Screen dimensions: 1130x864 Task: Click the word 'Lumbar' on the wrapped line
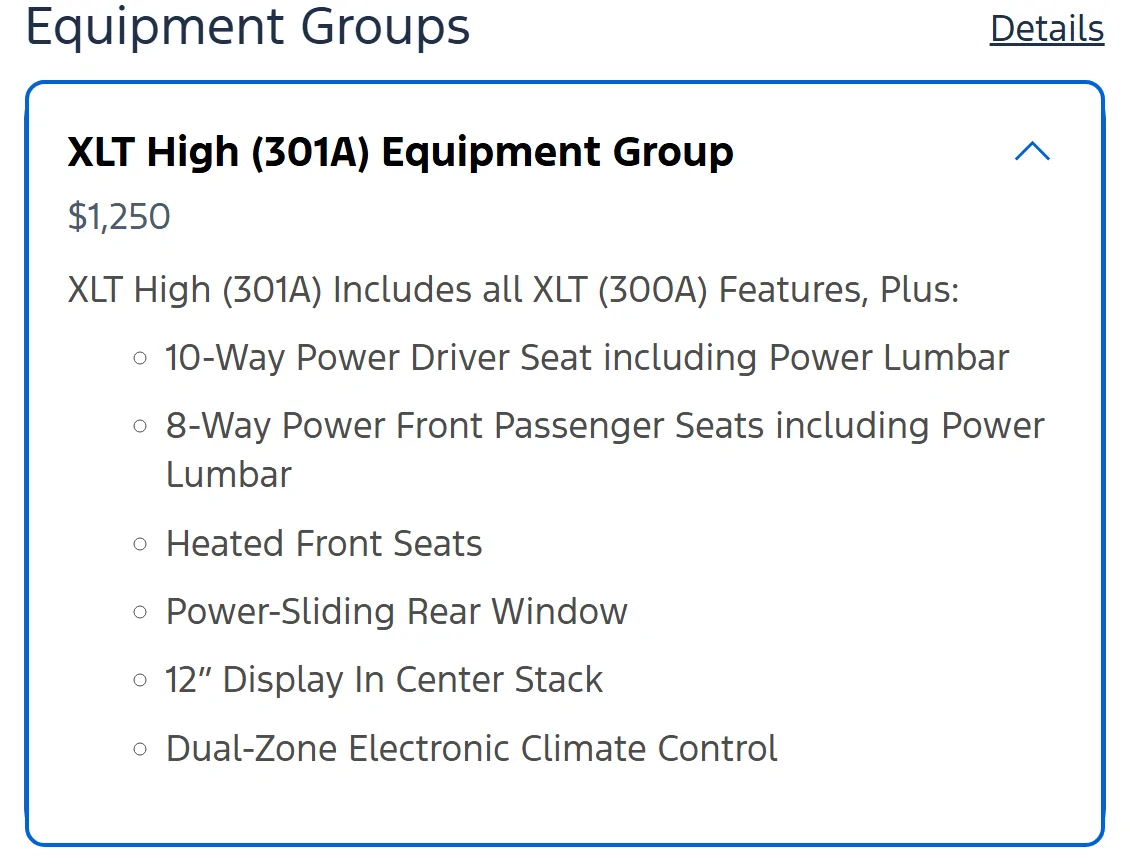[228, 475]
